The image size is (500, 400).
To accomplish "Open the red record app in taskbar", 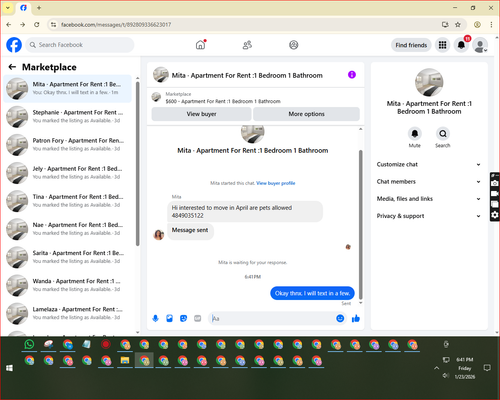I will pos(106,344).
